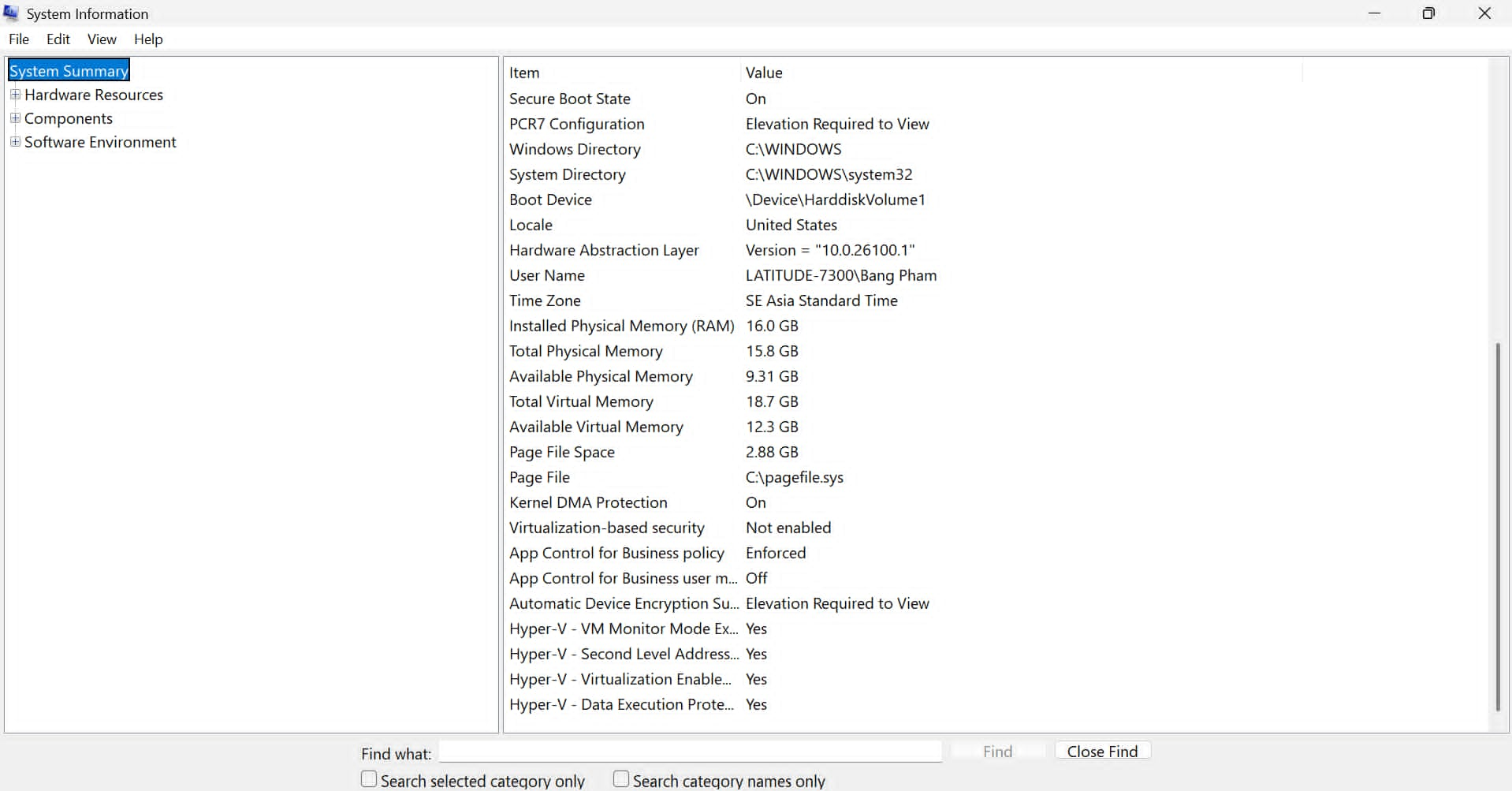Click the vertical scrollbar thumb in details pane
Image resolution: width=1512 pixels, height=791 pixels.
(1498, 527)
